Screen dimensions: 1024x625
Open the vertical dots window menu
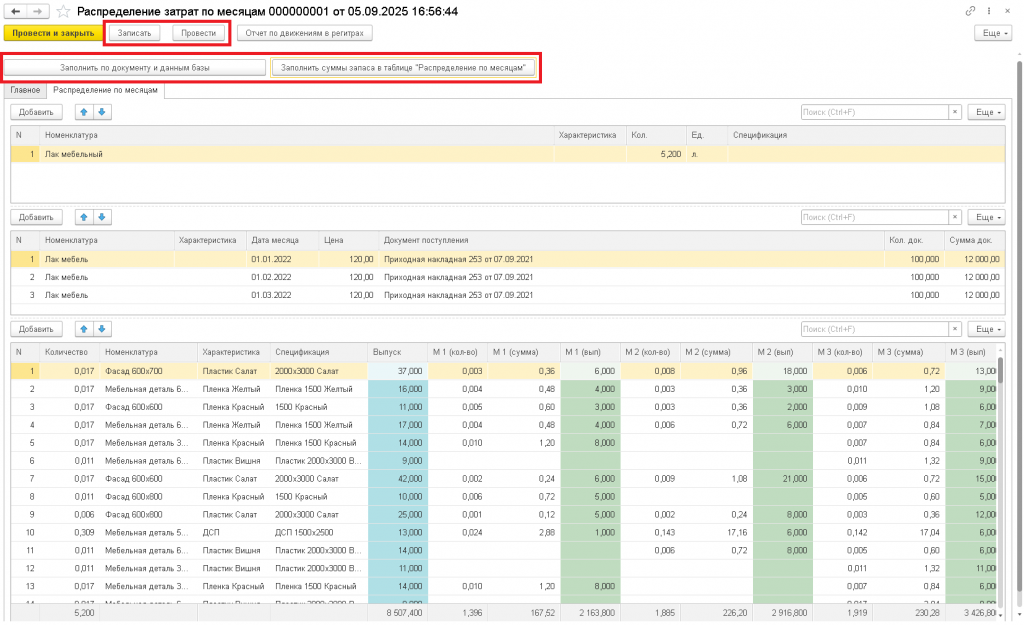989,11
